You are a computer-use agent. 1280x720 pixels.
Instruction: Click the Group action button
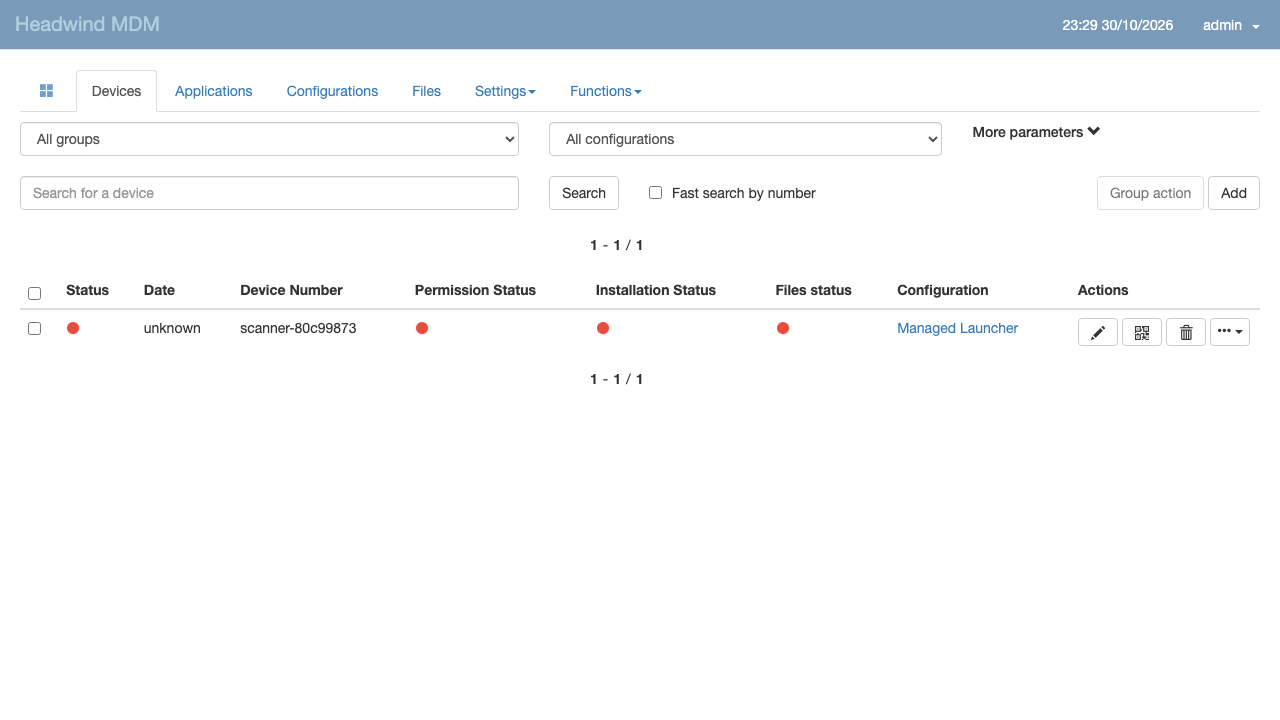coord(1150,193)
